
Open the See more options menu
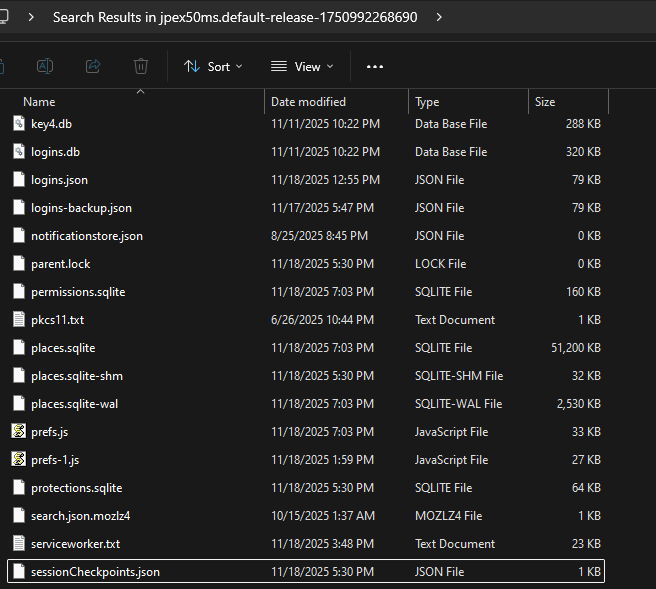375,66
